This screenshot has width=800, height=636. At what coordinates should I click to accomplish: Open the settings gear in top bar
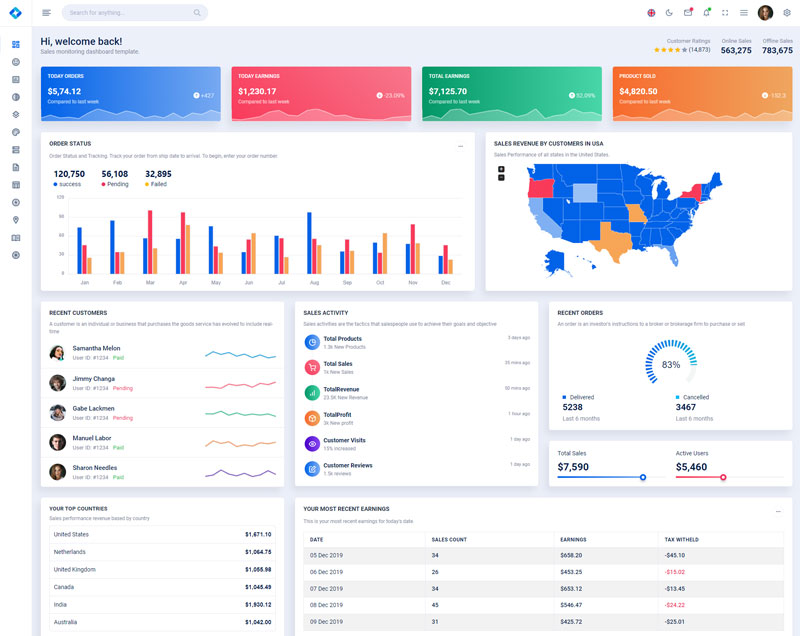pyautogui.click(x=786, y=13)
